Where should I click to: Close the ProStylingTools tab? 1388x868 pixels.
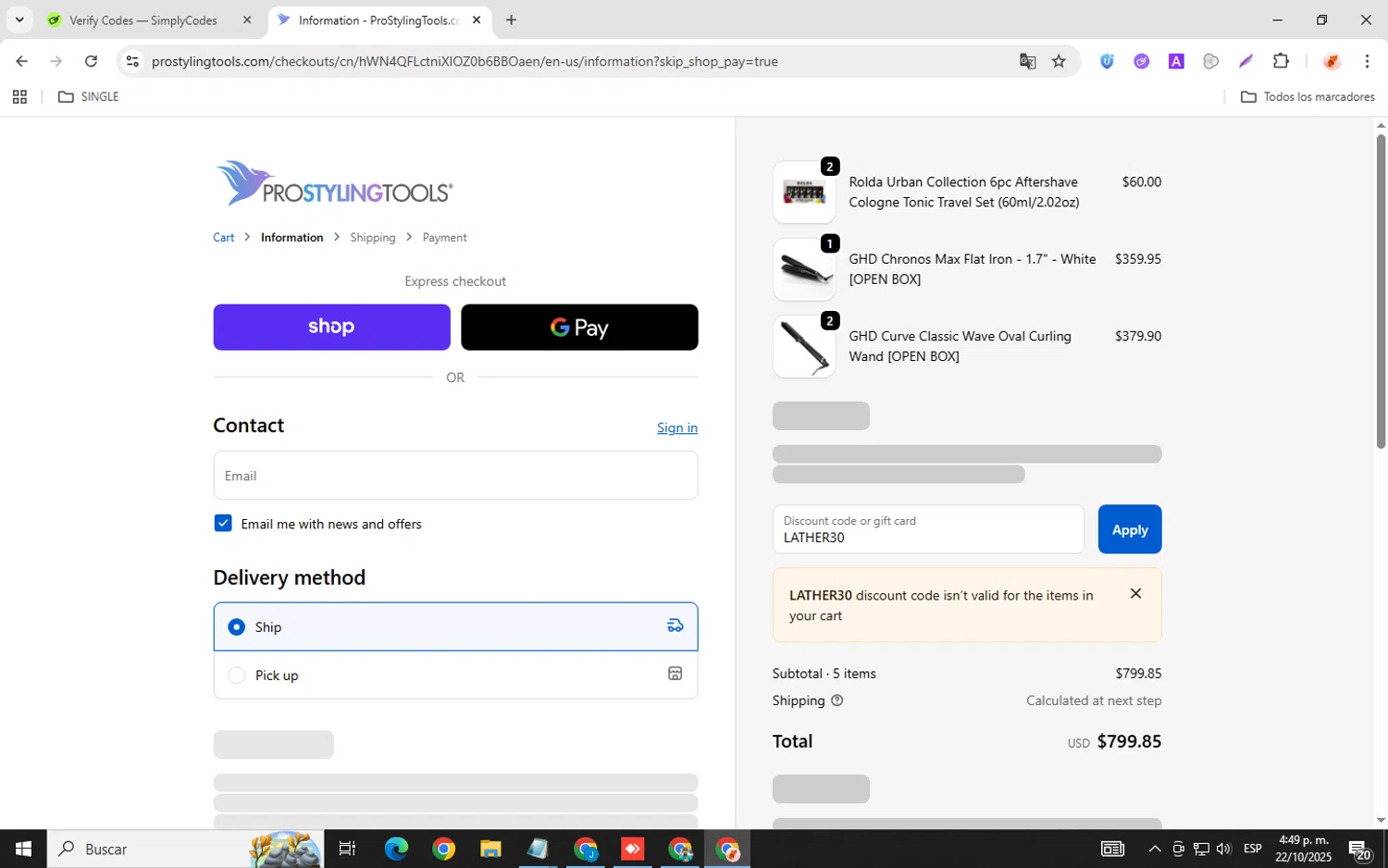477,19
